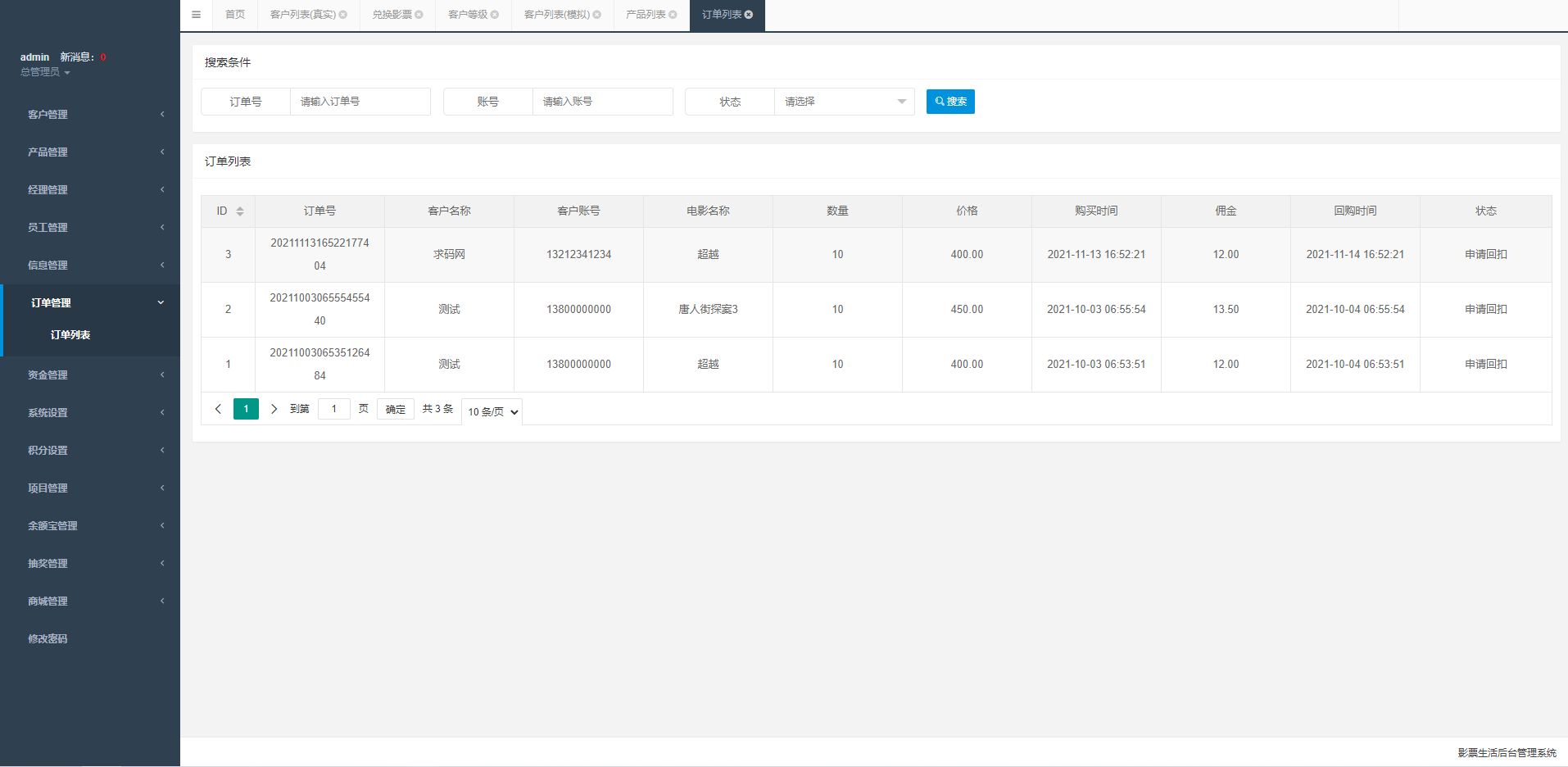Viewport: 1568px width, 767px height.
Task: Click 申请回扣 status for order ID 3
Action: pyautogui.click(x=1486, y=255)
